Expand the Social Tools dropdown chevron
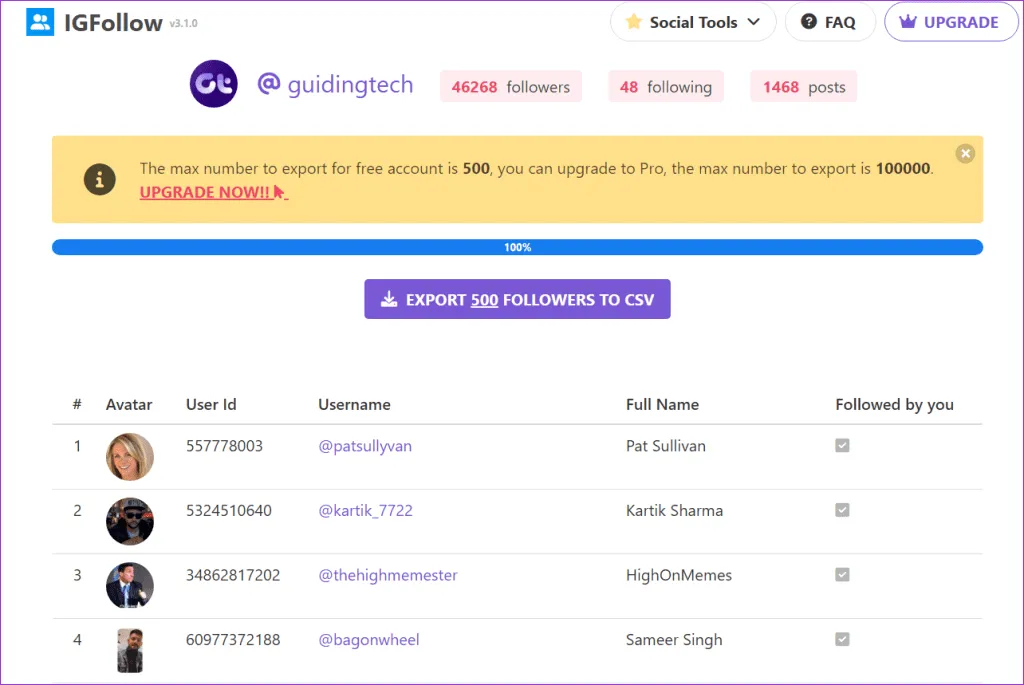 (x=754, y=22)
